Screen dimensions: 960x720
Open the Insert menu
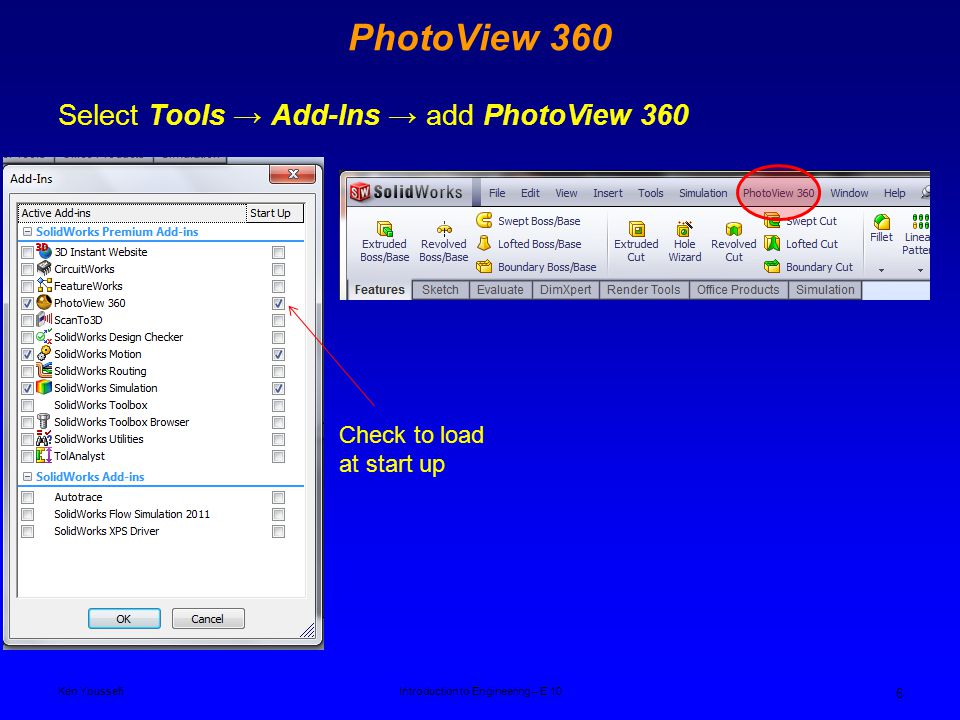pyautogui.click(x=608, y=193)
